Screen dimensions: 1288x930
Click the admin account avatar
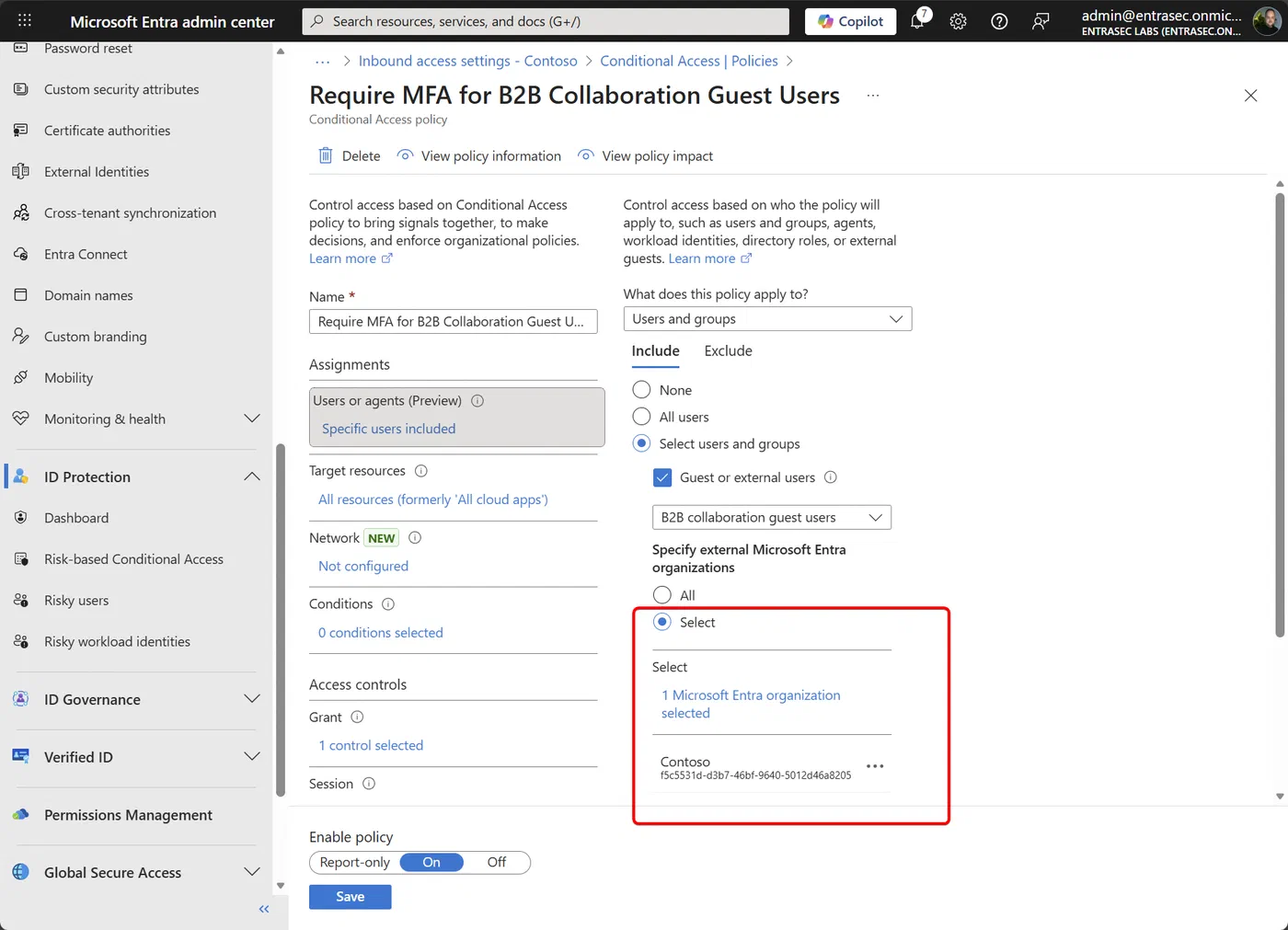click(x=1267, y=21)
